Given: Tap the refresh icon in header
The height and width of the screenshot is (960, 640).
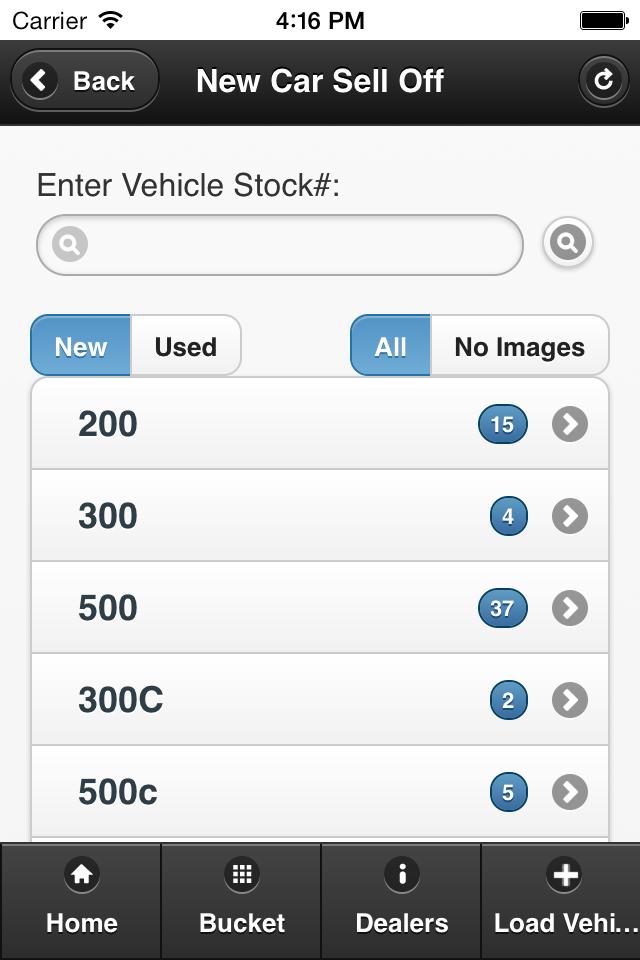Looking at the screenshot, I should click(603, 81).
